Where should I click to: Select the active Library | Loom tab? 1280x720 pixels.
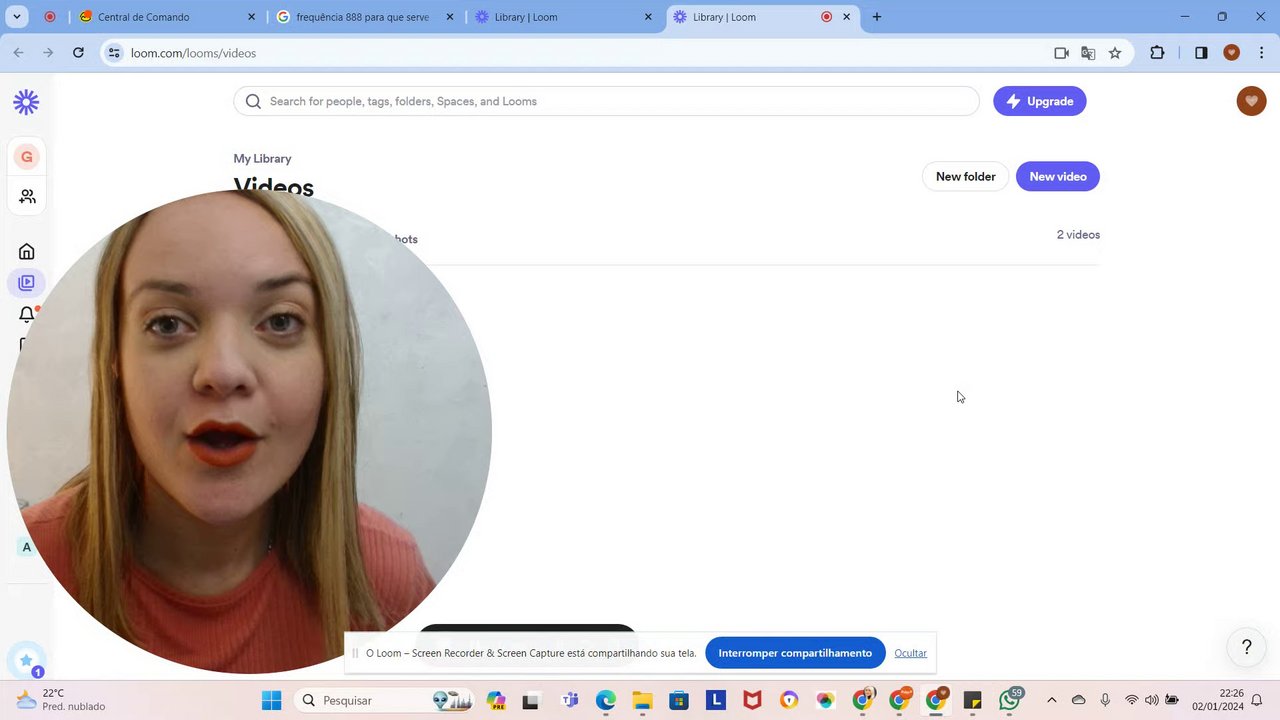click(x=764, y=17)
